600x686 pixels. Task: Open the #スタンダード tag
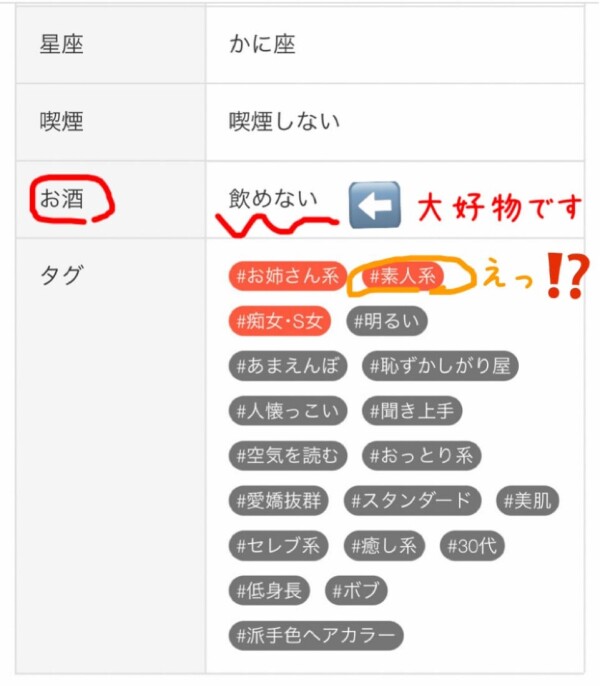click(412, 500)
